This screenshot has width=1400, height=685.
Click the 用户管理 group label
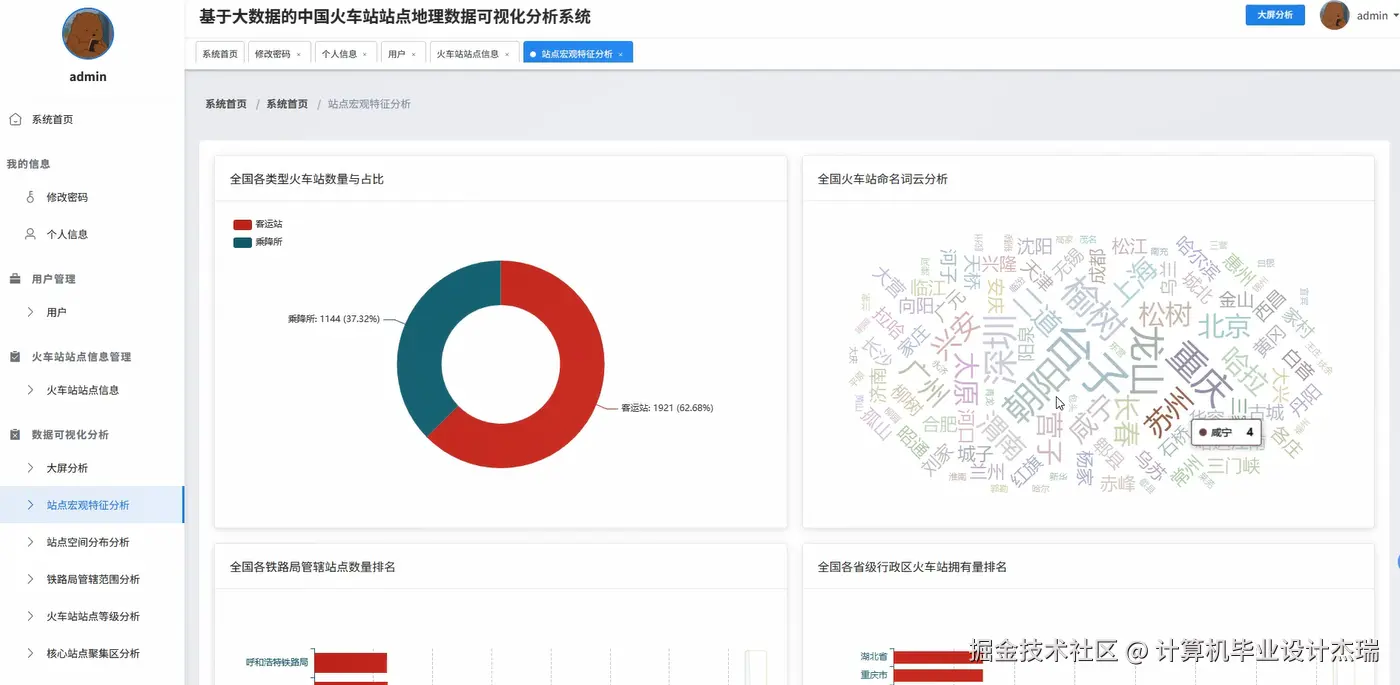pos(53,279)
